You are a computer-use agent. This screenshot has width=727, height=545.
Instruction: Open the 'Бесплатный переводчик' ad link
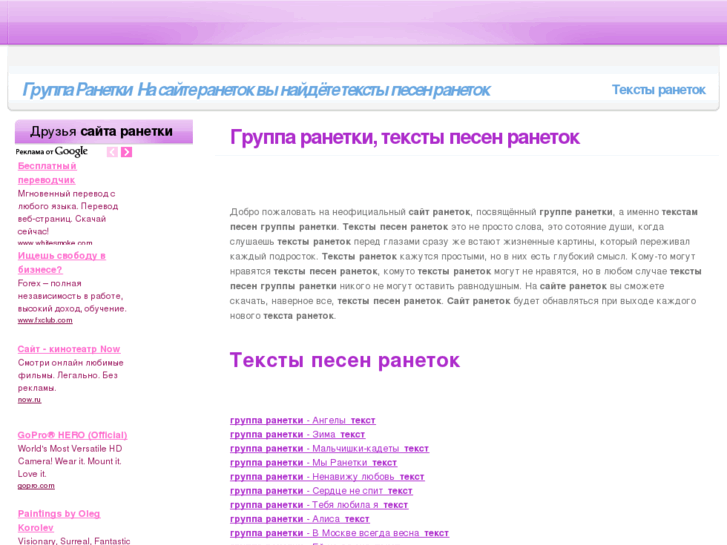pos(47,173)
